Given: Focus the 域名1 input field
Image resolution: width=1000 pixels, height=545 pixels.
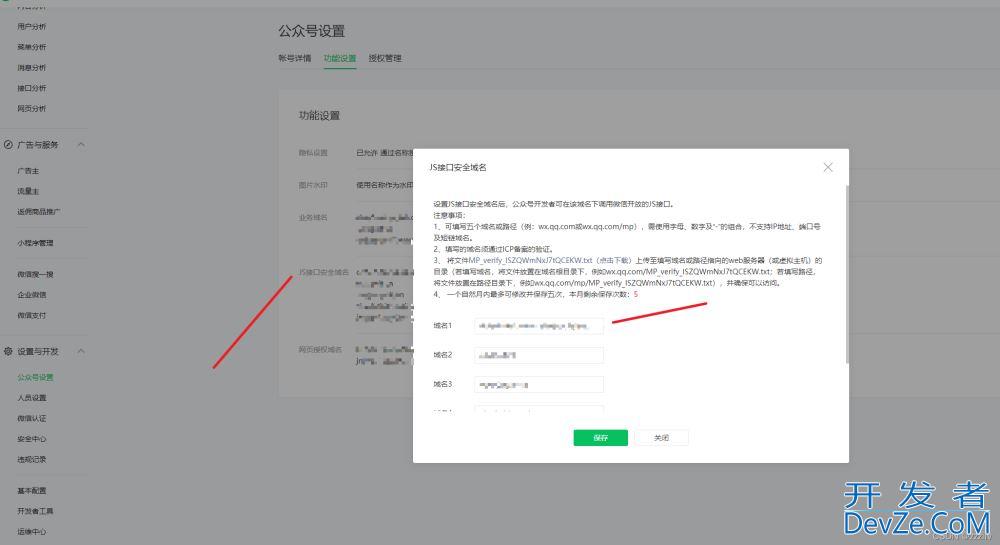Looking at the screenshot, I should click(539, 326).
